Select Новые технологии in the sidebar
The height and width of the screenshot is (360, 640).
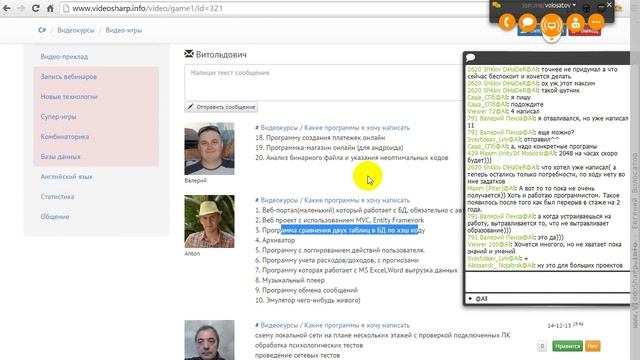69,97
